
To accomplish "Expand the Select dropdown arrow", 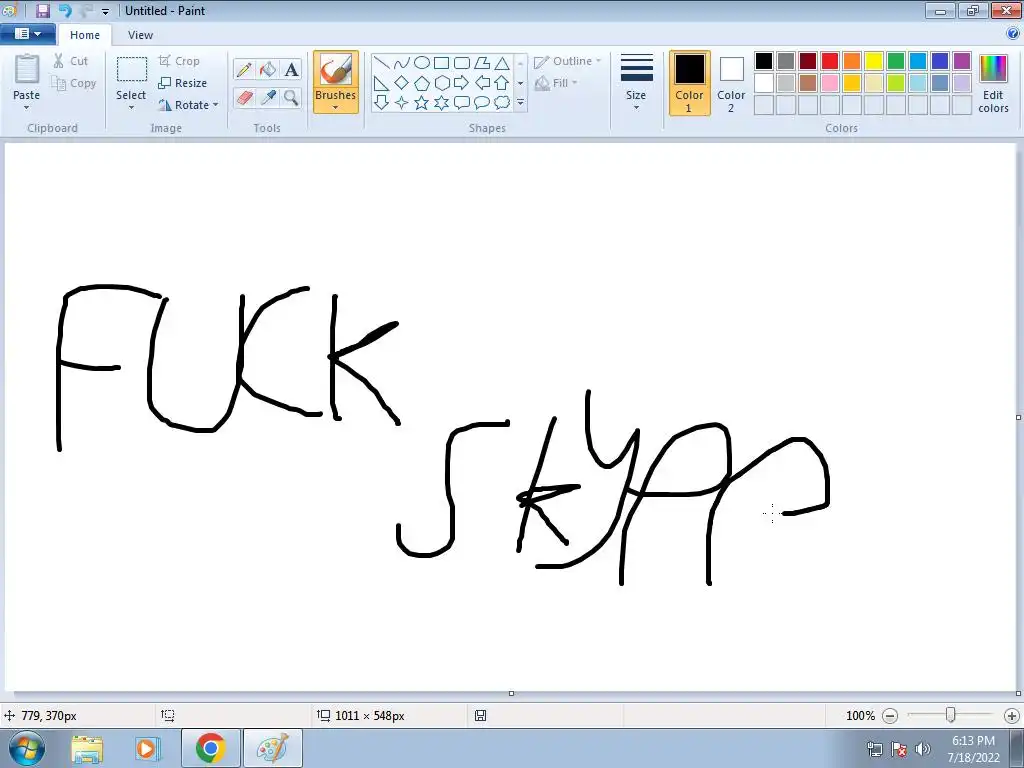I will click(131, 108).
